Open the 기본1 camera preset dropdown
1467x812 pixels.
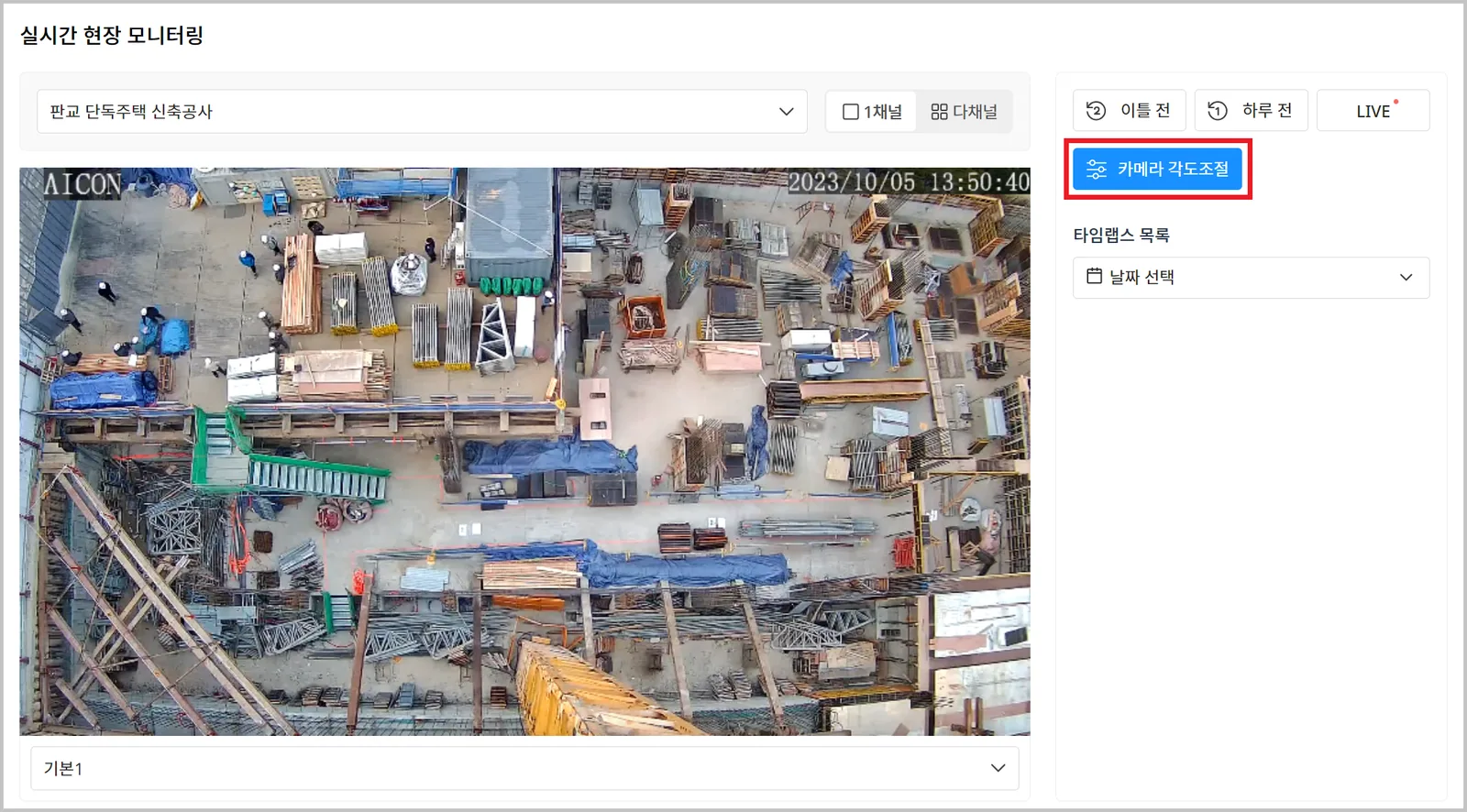[x=524, y=768]
